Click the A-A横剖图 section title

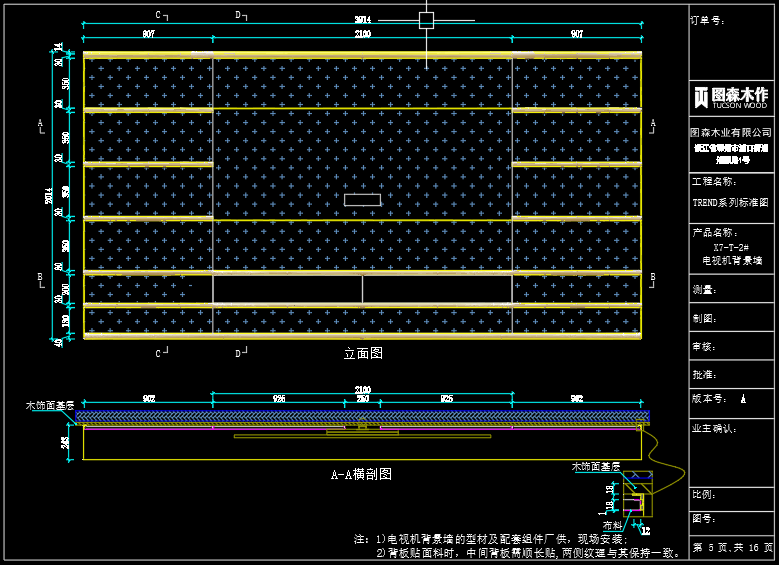360,473
